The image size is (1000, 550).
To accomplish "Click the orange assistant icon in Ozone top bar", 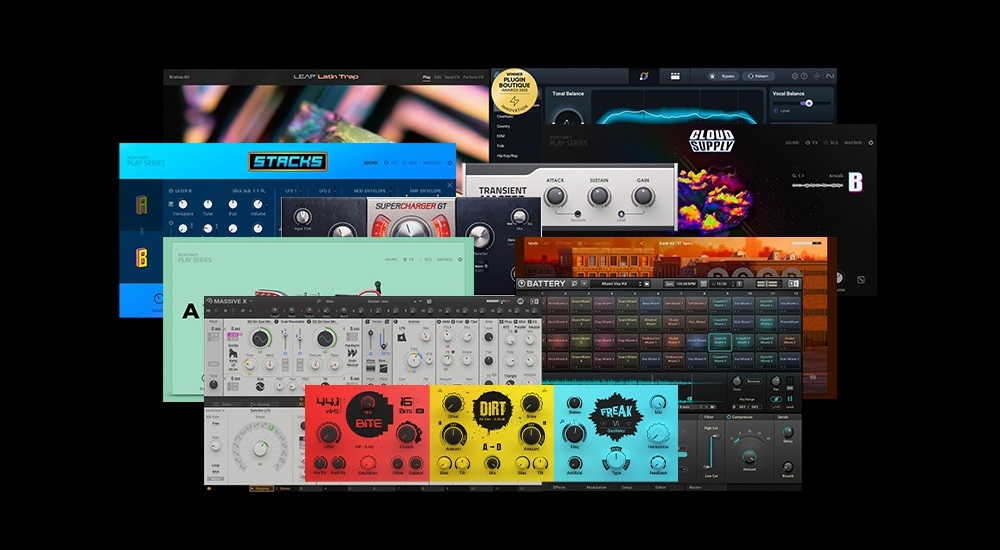I will tap(643, 76).
